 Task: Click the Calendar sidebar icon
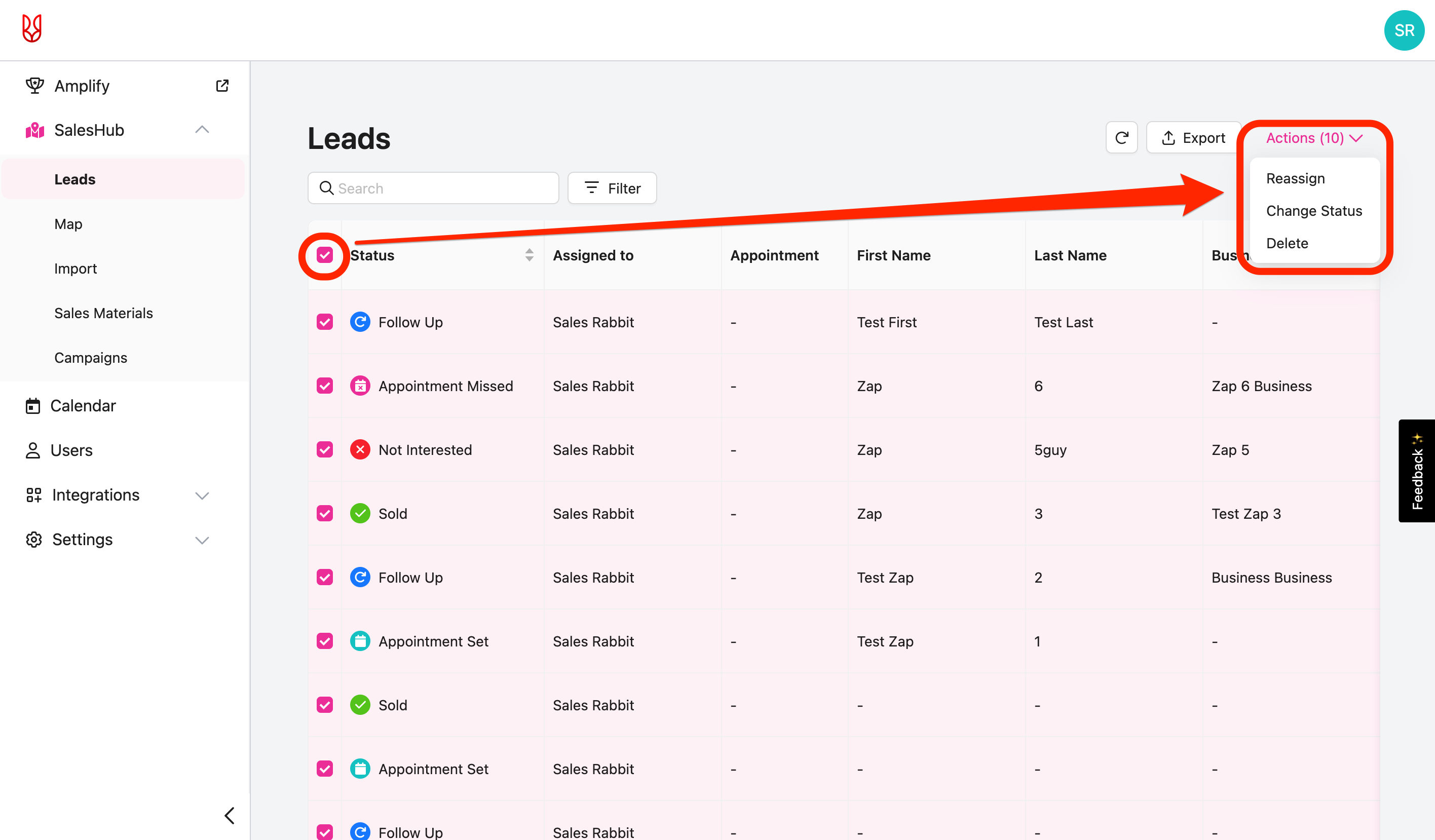point(33,406)
